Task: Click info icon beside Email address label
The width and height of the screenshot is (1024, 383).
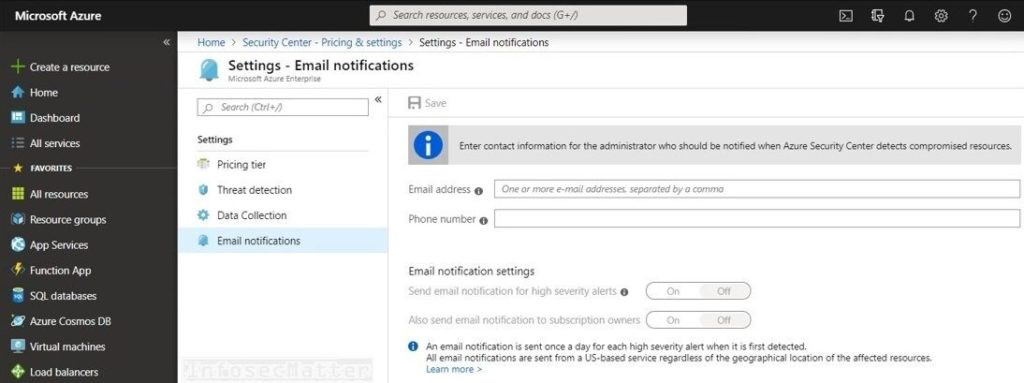Action: pos(479,191)
